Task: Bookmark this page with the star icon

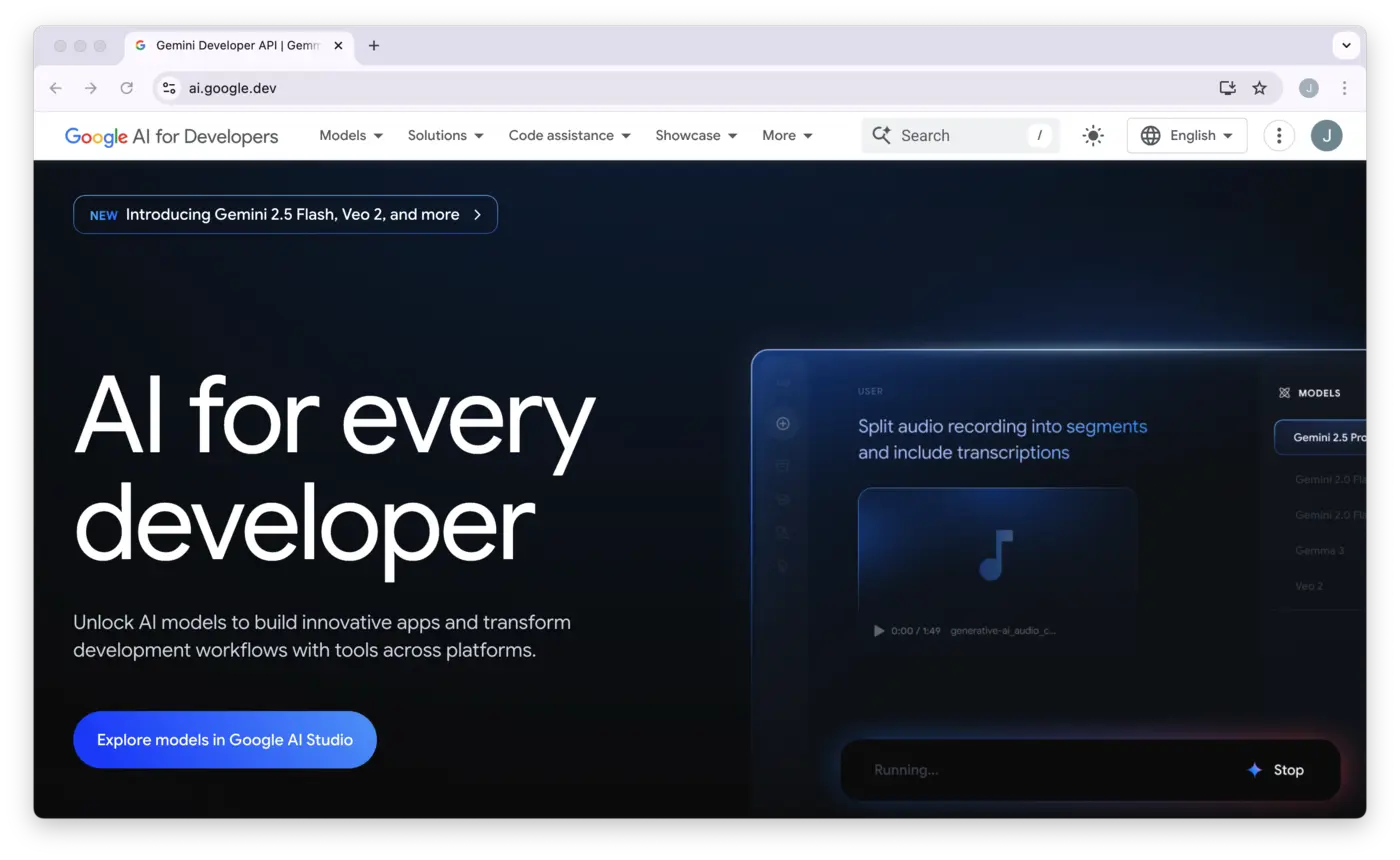Action: pos(1260,88)
